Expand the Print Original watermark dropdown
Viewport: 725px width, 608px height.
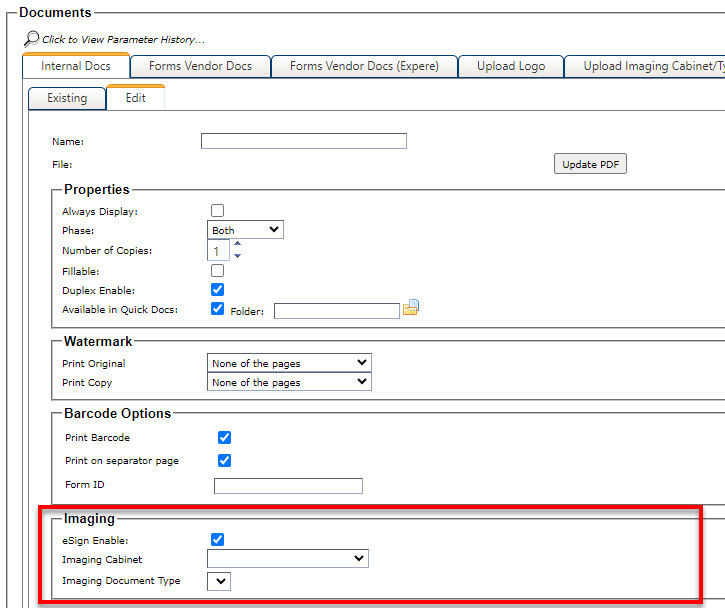[x=288, y=363]
